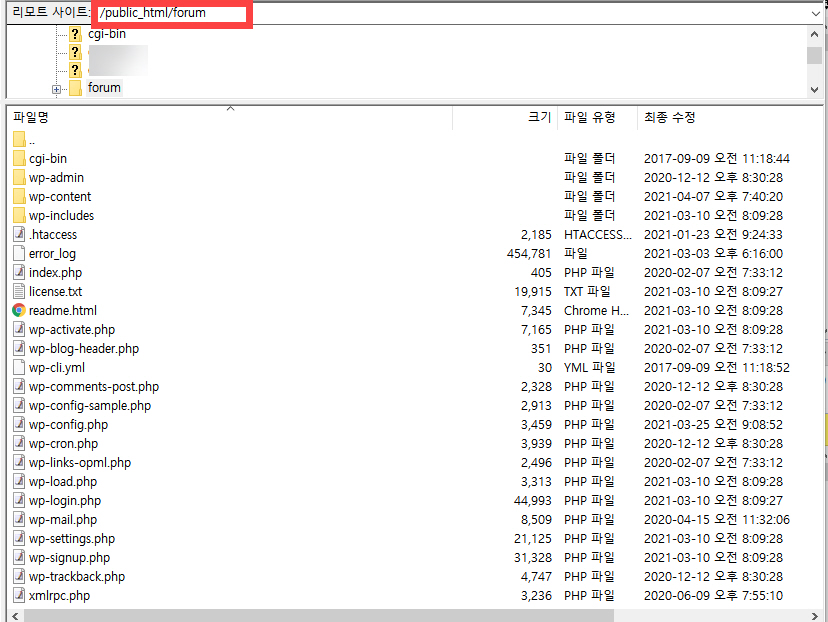Click the cgi-bin folder icon in file list
The width and height of the screenshot is (828, 622).
[x=19, y=158]
